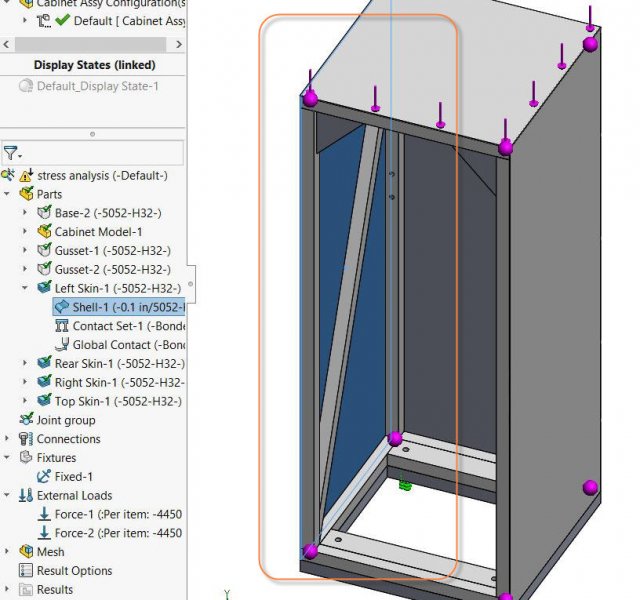Viewport: 640px width, 600px height.
Task: Click the Joint group icon
Action: click(x=26, y=420)
